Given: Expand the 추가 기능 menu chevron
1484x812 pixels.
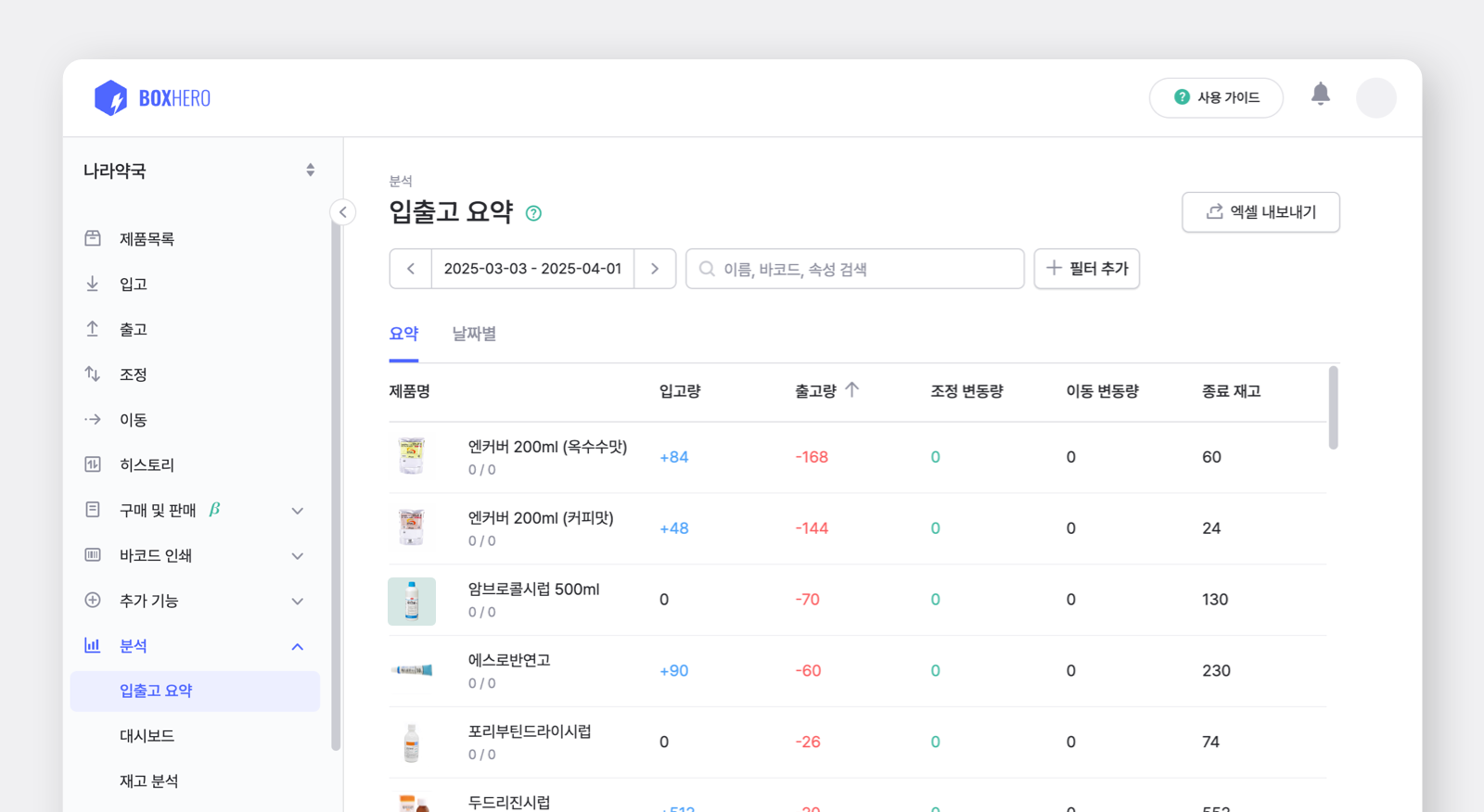Looking at the screenshot, I should coord(298,601).
